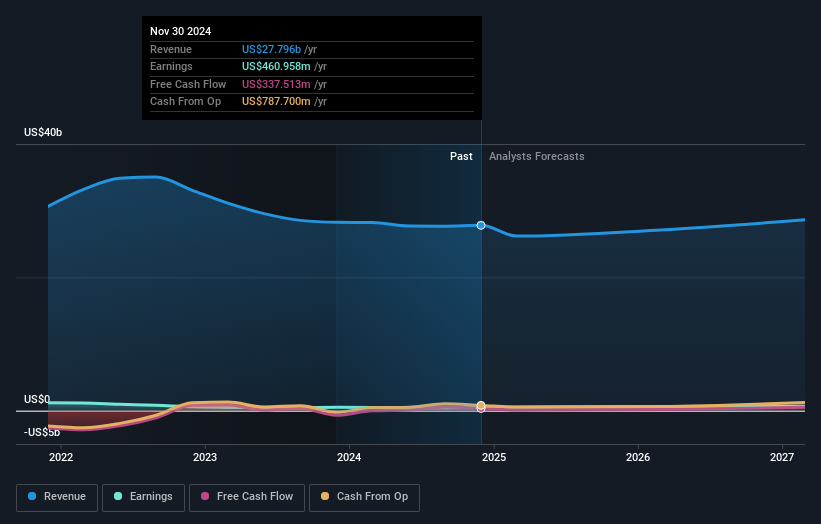The width and height of the screenshot is (821, 524).
Task: Click the revenue value US$27.796b in tooltip
Action: [271, 49]
